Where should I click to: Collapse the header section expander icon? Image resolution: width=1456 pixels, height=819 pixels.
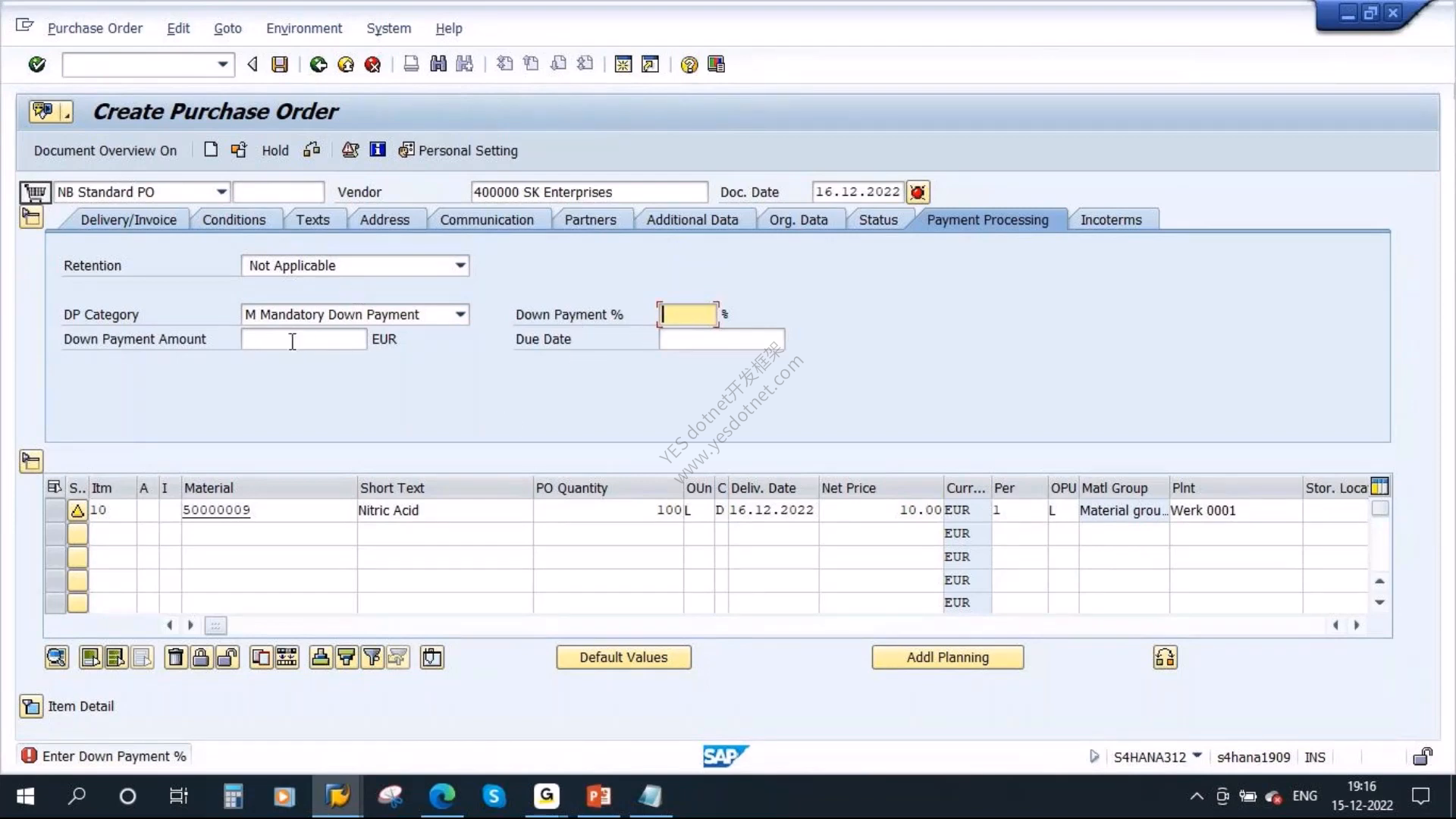pos(31,218)
